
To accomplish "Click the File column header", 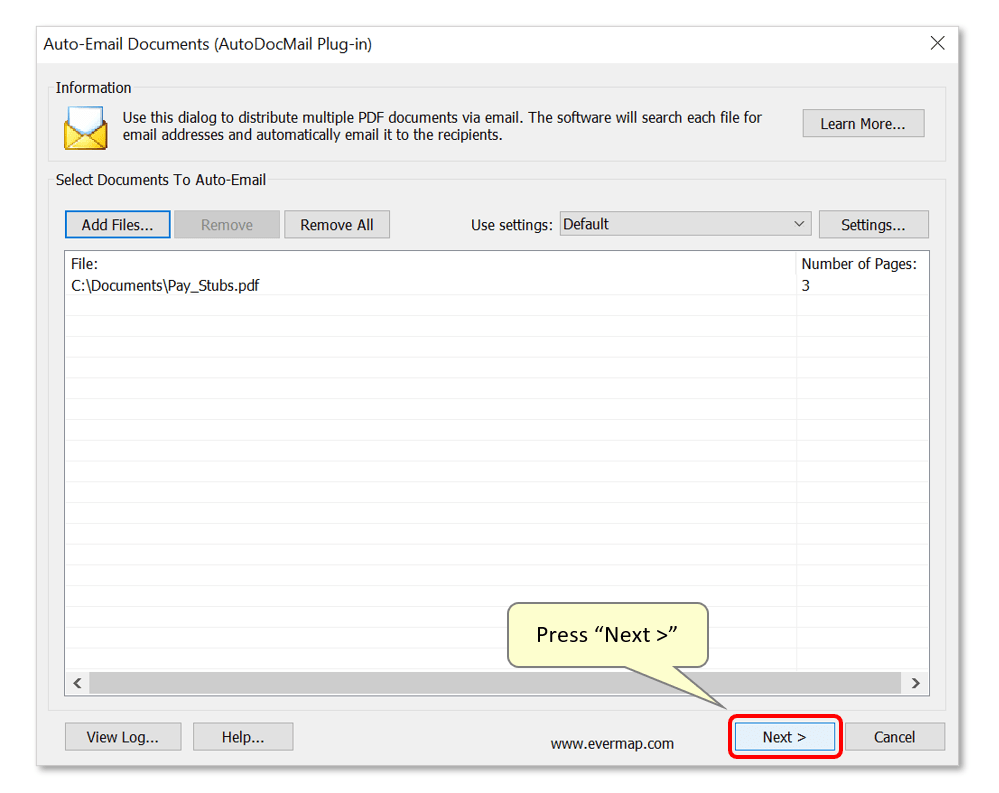I will [x=400, y=263].
